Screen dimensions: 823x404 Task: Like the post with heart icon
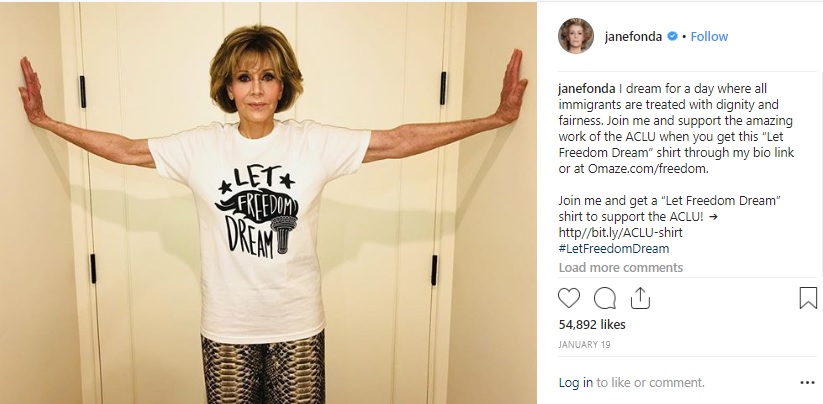tap(568, 298)
